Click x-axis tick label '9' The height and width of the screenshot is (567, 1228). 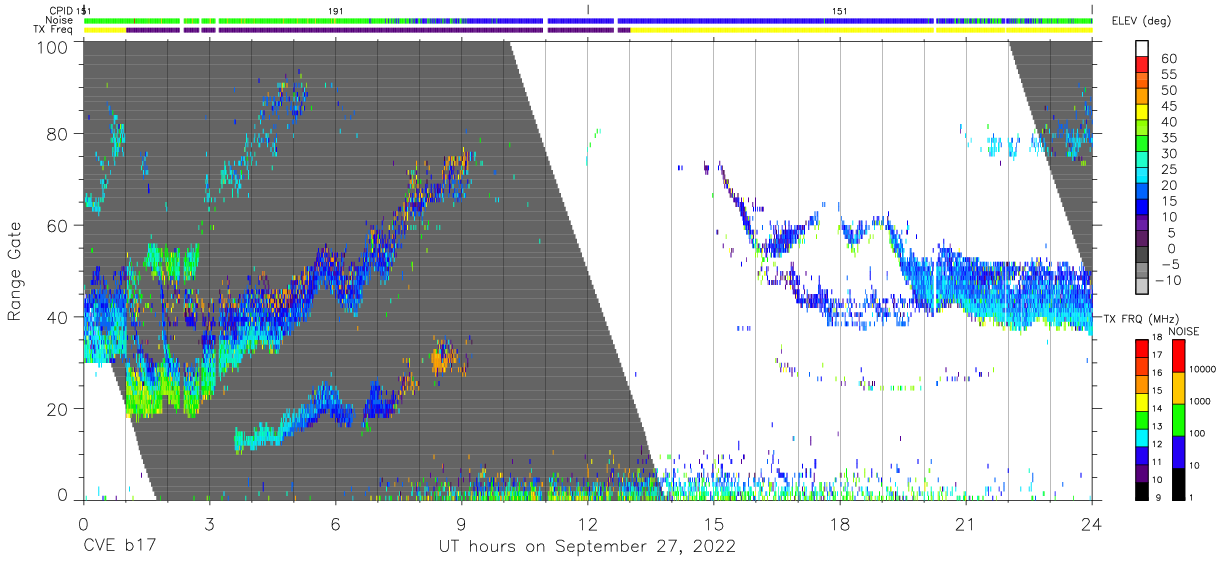pos(461,524)
